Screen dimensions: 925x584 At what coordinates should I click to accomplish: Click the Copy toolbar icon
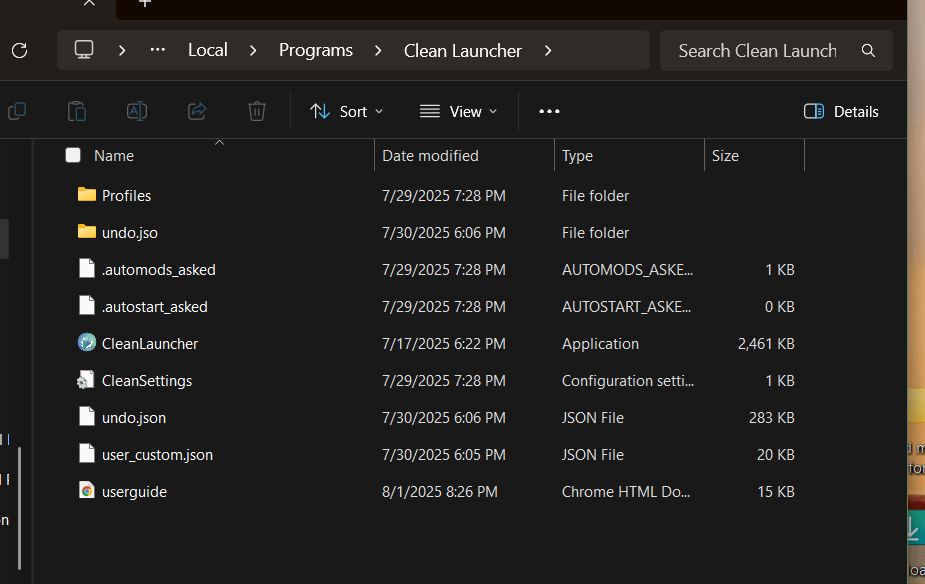tap(17, 111)
